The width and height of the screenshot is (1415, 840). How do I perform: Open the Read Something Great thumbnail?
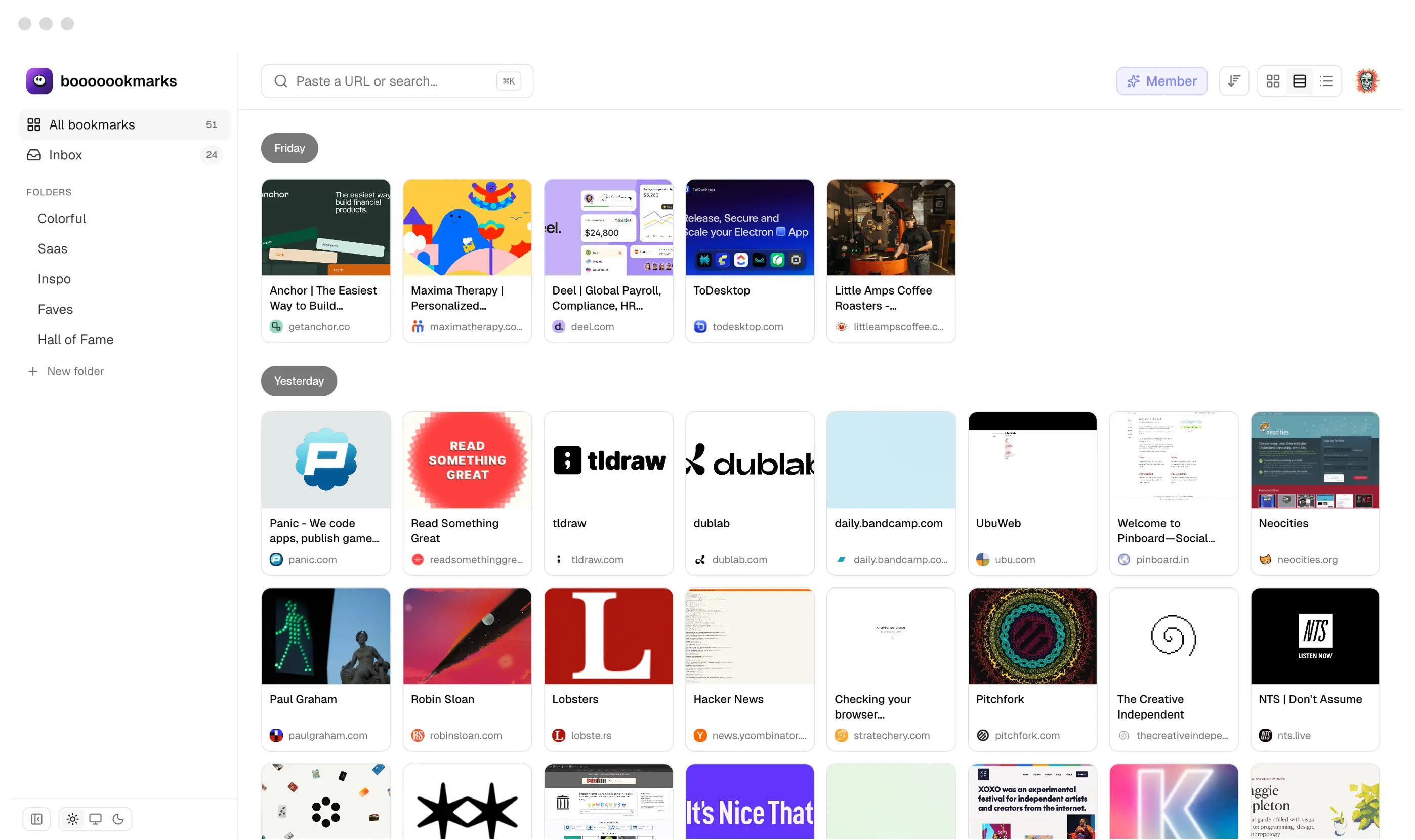(x=467, y=460)
